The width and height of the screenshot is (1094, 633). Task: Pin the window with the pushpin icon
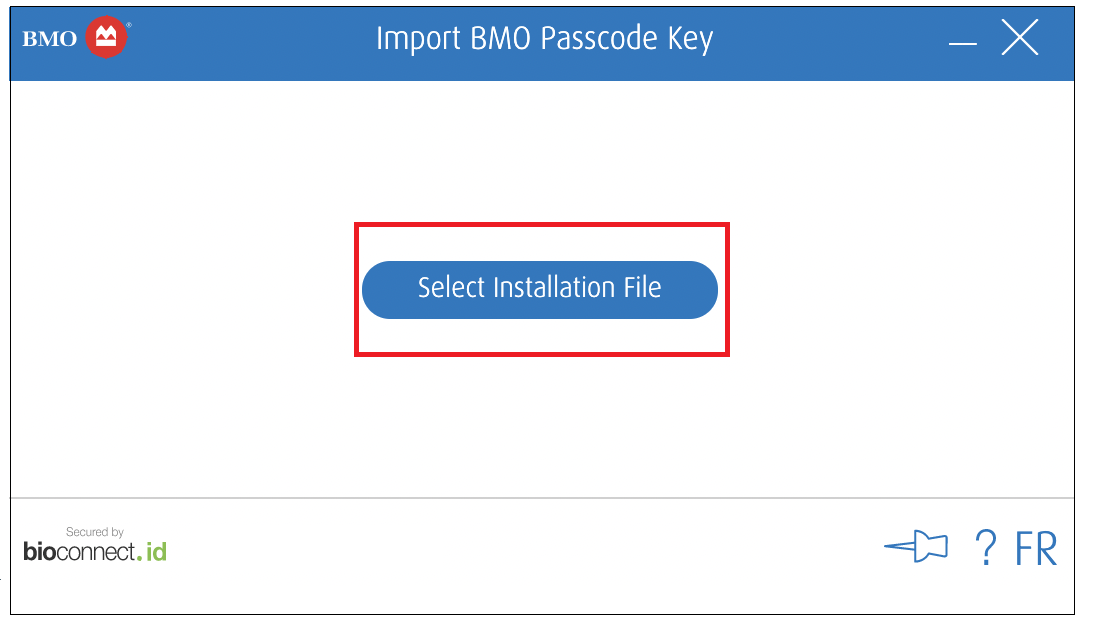[x=916, y=547]
